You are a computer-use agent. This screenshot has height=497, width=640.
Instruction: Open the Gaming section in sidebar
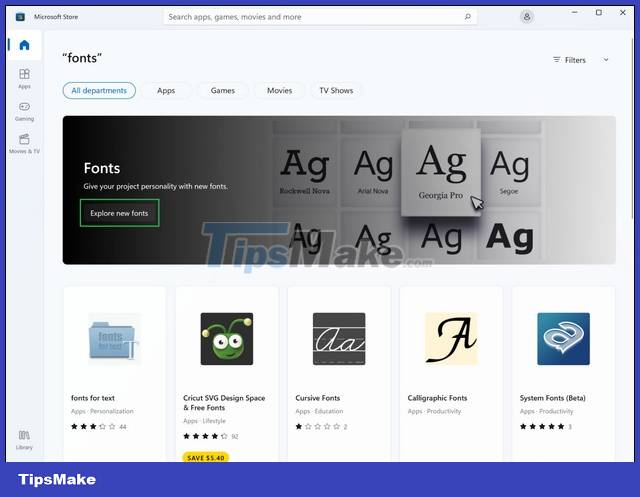(24, 111)
